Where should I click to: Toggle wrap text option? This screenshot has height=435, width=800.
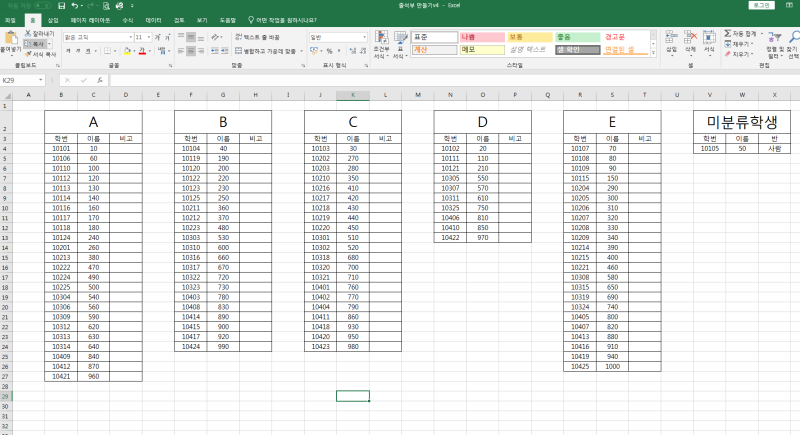(x=258, y=37)
